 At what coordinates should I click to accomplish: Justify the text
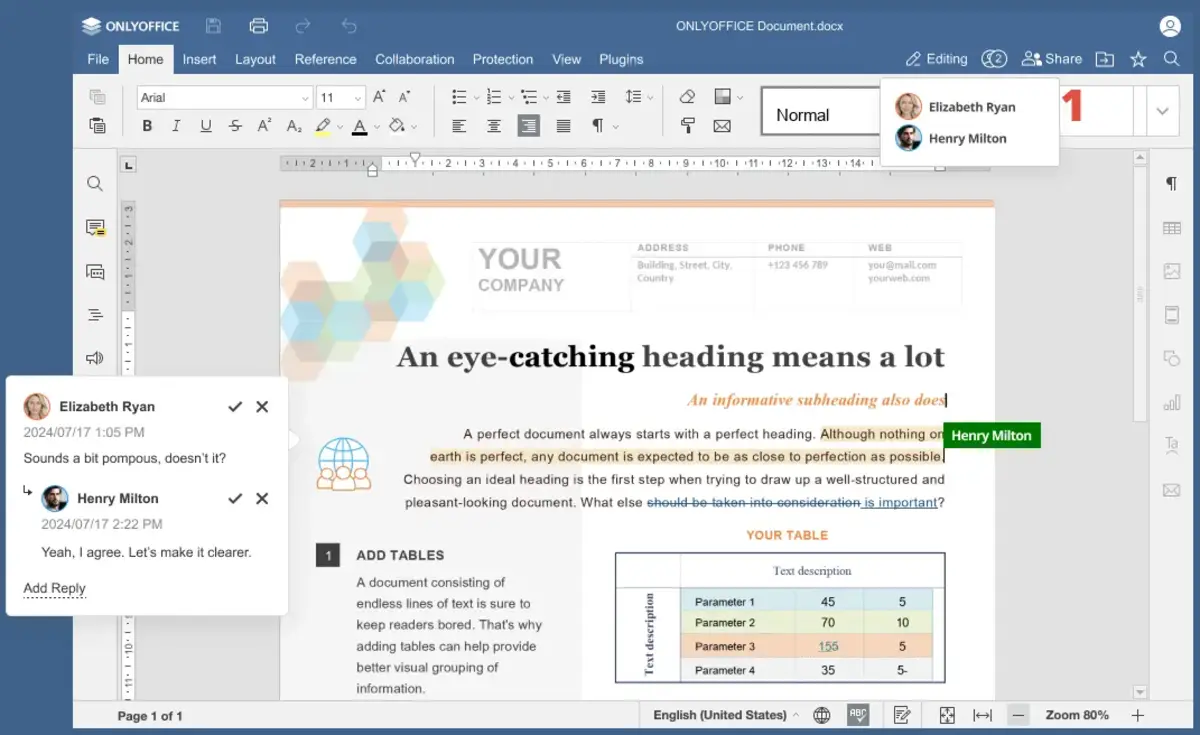[x=563, y=126]
